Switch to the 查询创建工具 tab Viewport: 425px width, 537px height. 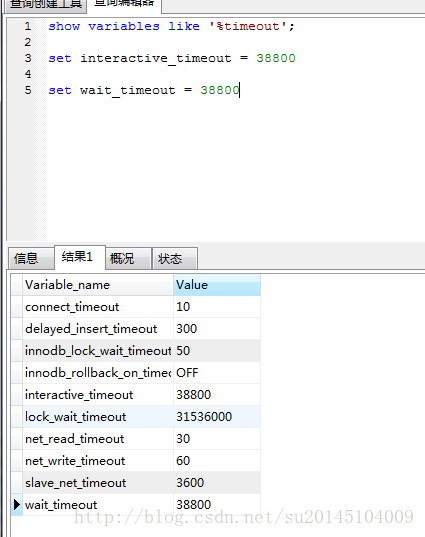tap(45, 5)
